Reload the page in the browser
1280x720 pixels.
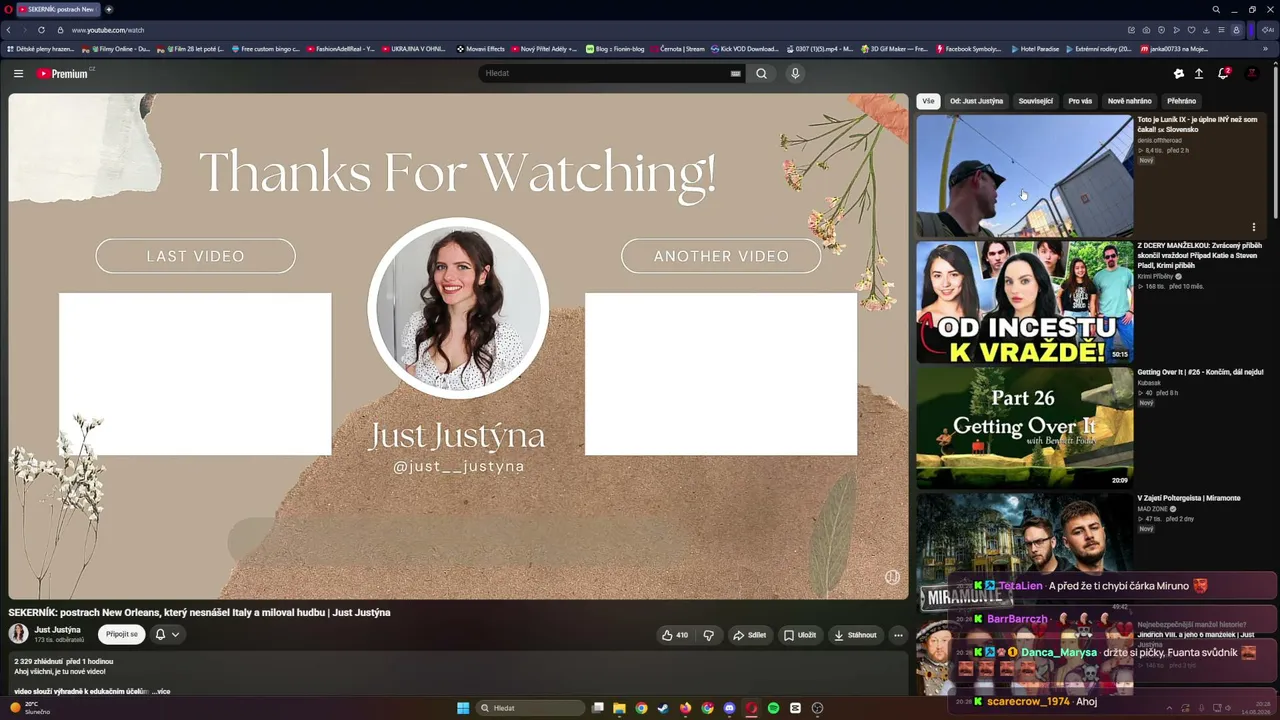pos(41,30)
